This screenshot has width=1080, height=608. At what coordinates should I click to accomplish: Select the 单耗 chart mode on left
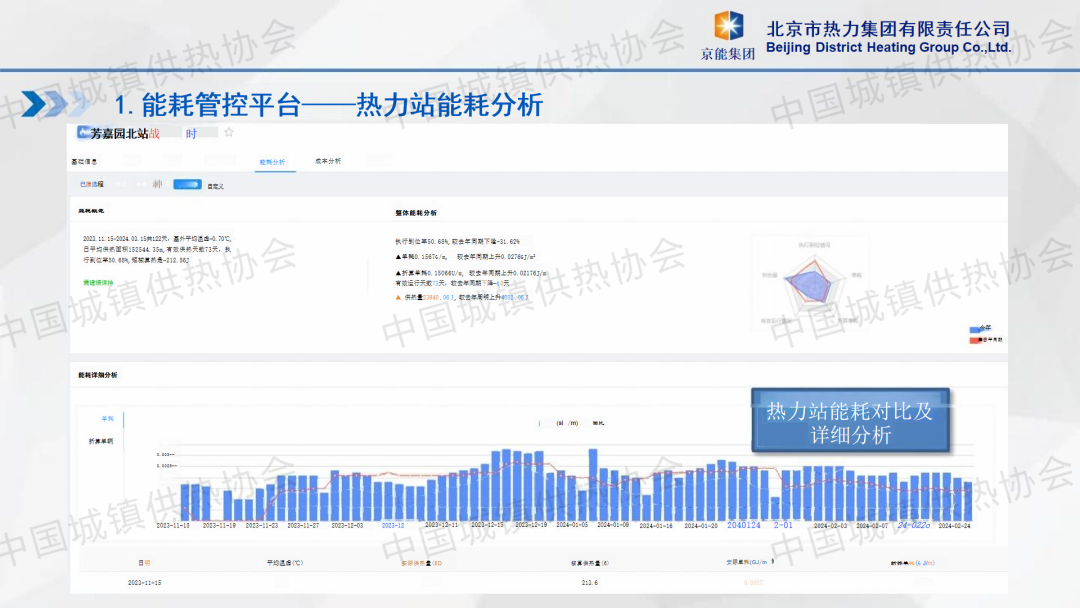click(x=106, y=418)
